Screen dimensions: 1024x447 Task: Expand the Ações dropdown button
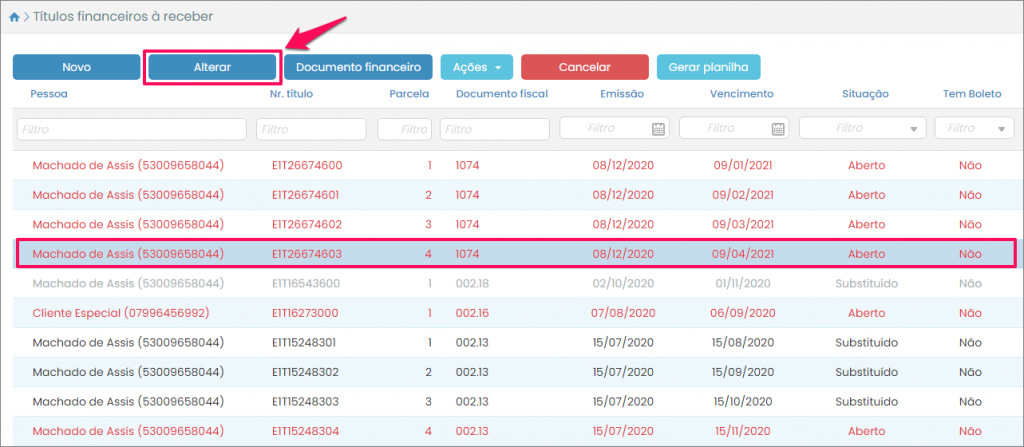476,67
